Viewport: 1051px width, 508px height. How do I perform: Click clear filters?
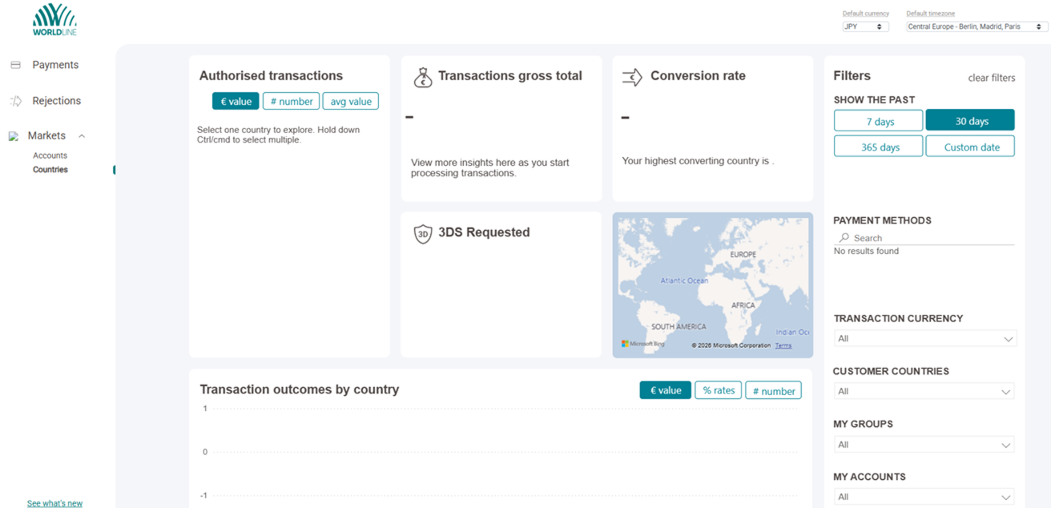click(991, 78)
